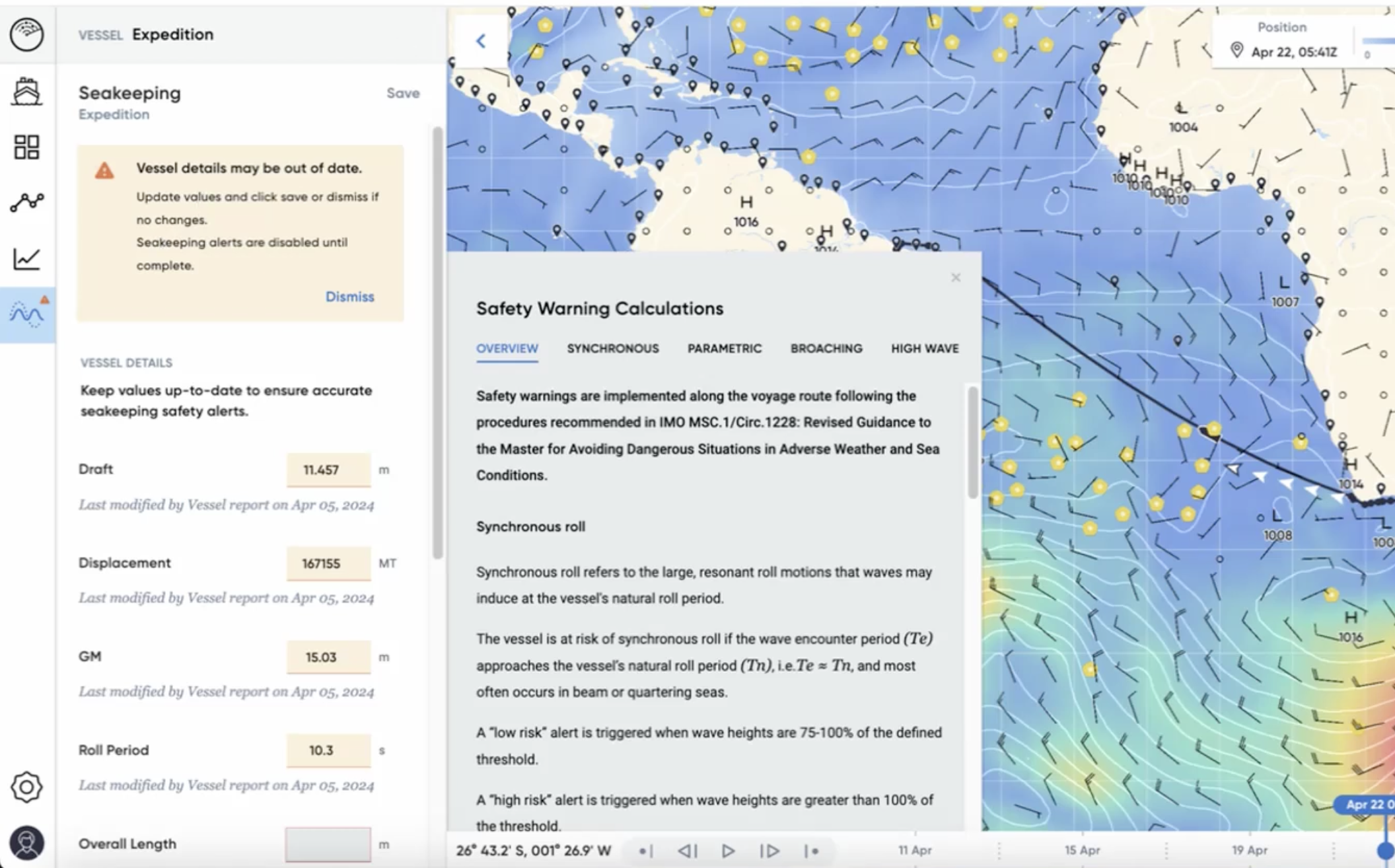1395x868 pixels.
Task: Edit the GM value field
Action: pyautogui.click(x=328, y=657)
